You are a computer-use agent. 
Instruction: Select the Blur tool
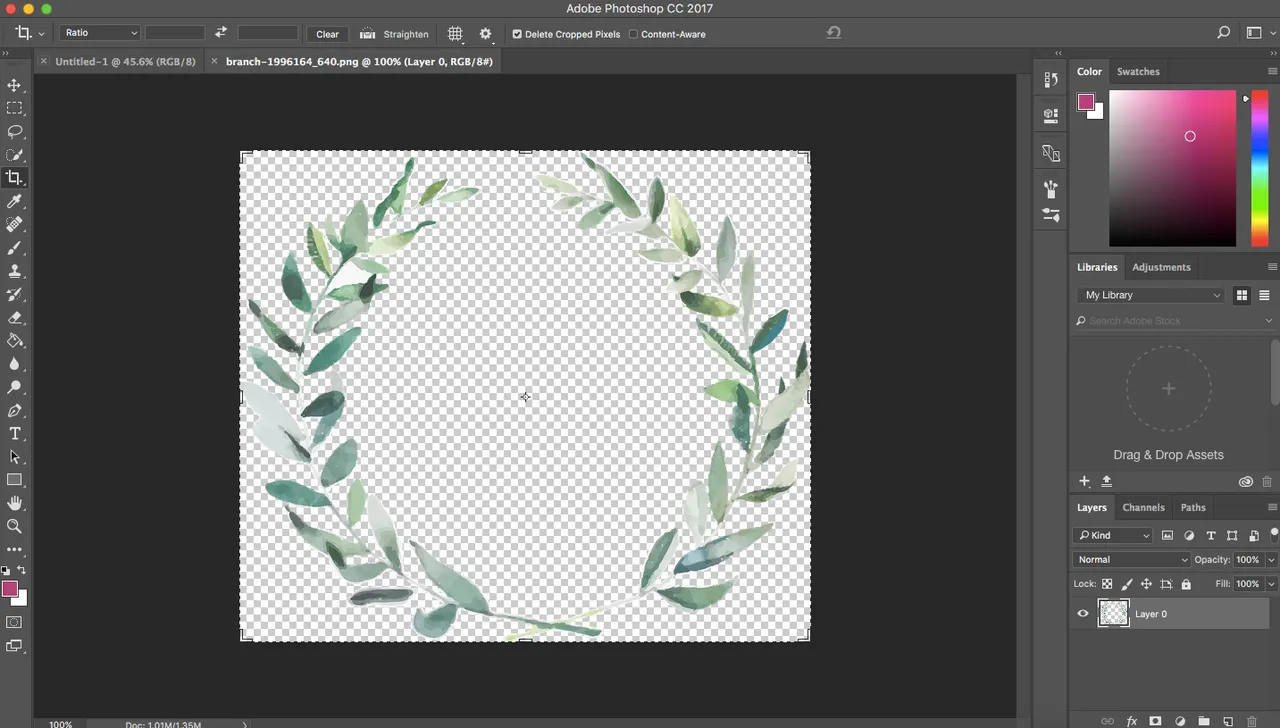pyautogui.click(x=14, y=364)
